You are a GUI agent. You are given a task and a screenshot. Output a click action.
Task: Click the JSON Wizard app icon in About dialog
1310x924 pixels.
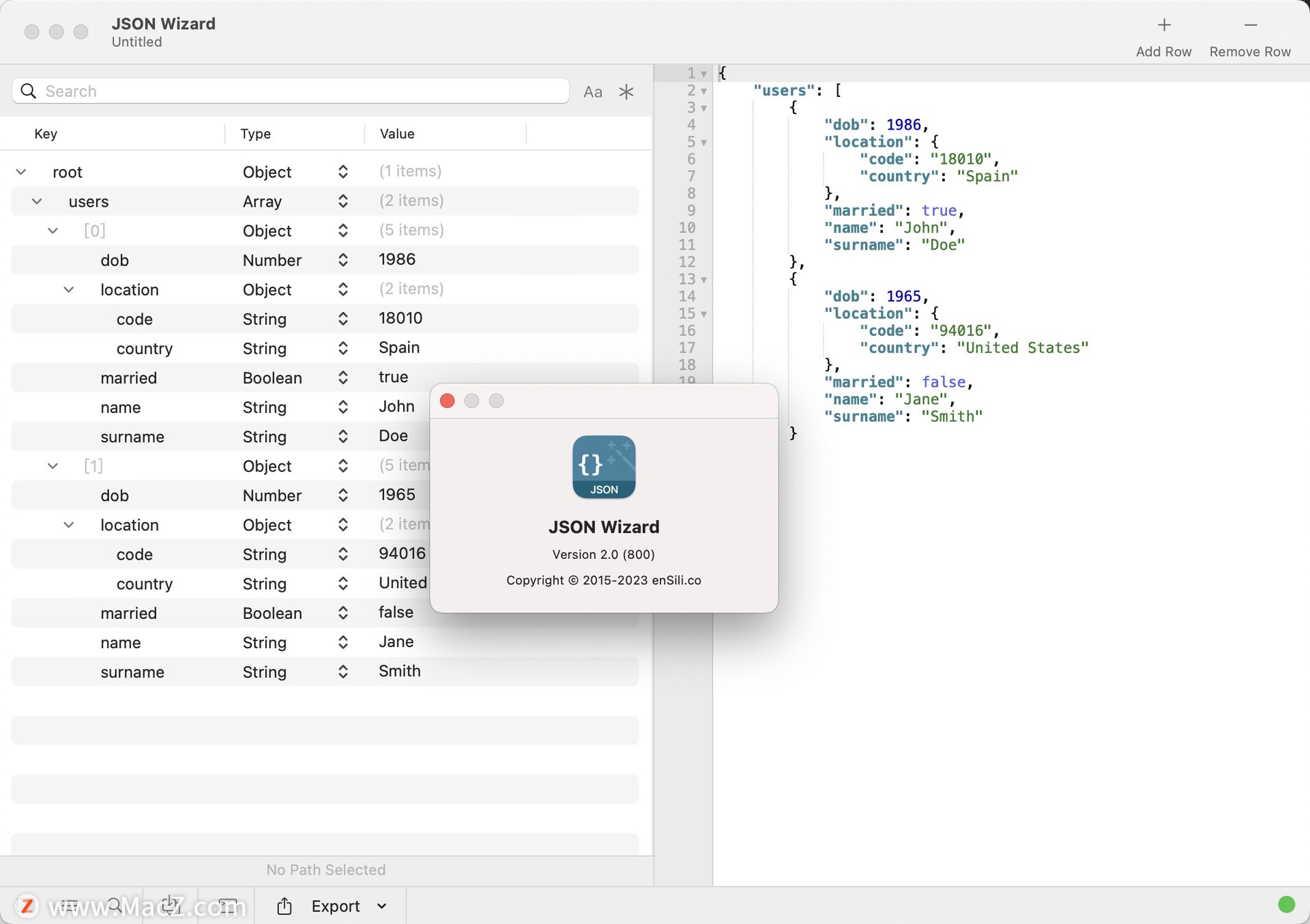tap(604, 467)
